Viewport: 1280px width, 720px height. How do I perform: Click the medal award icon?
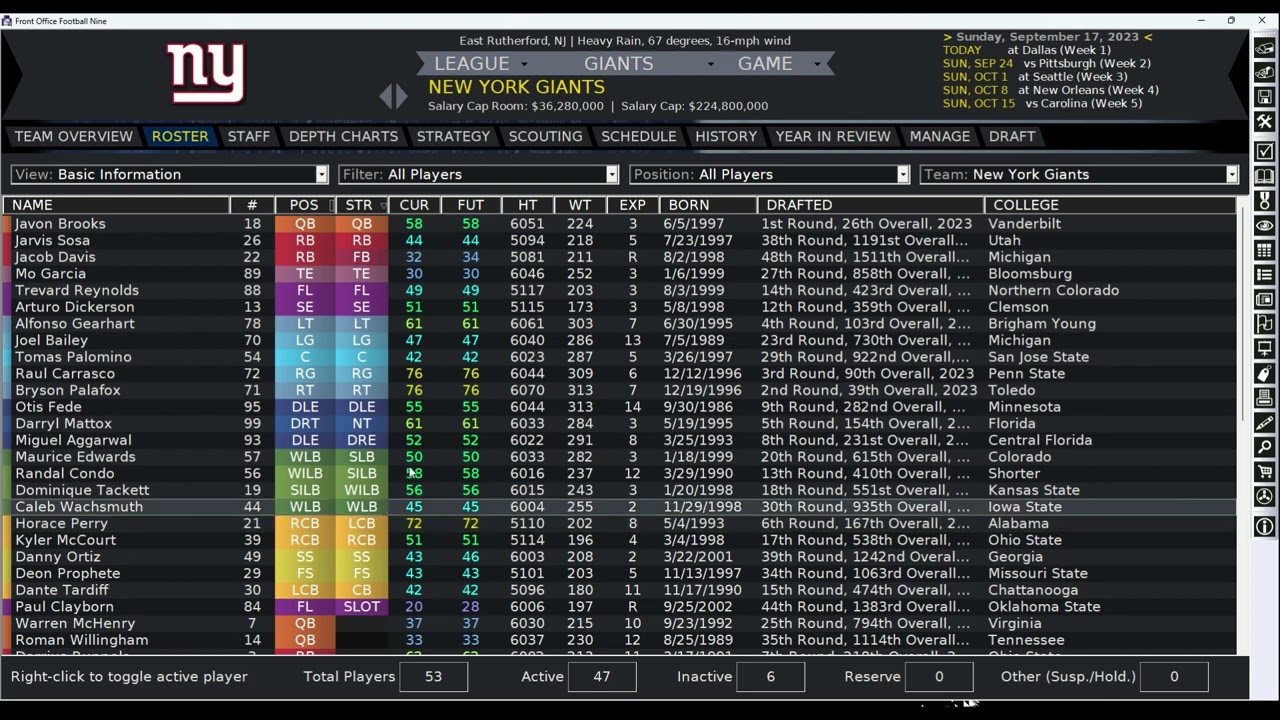coord(1265,201)
